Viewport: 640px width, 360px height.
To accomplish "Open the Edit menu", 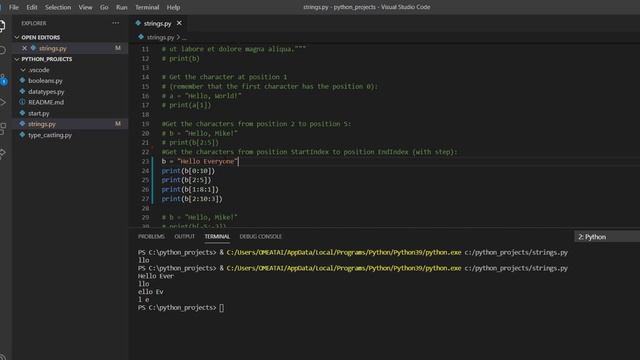I will tap(31, 7).
